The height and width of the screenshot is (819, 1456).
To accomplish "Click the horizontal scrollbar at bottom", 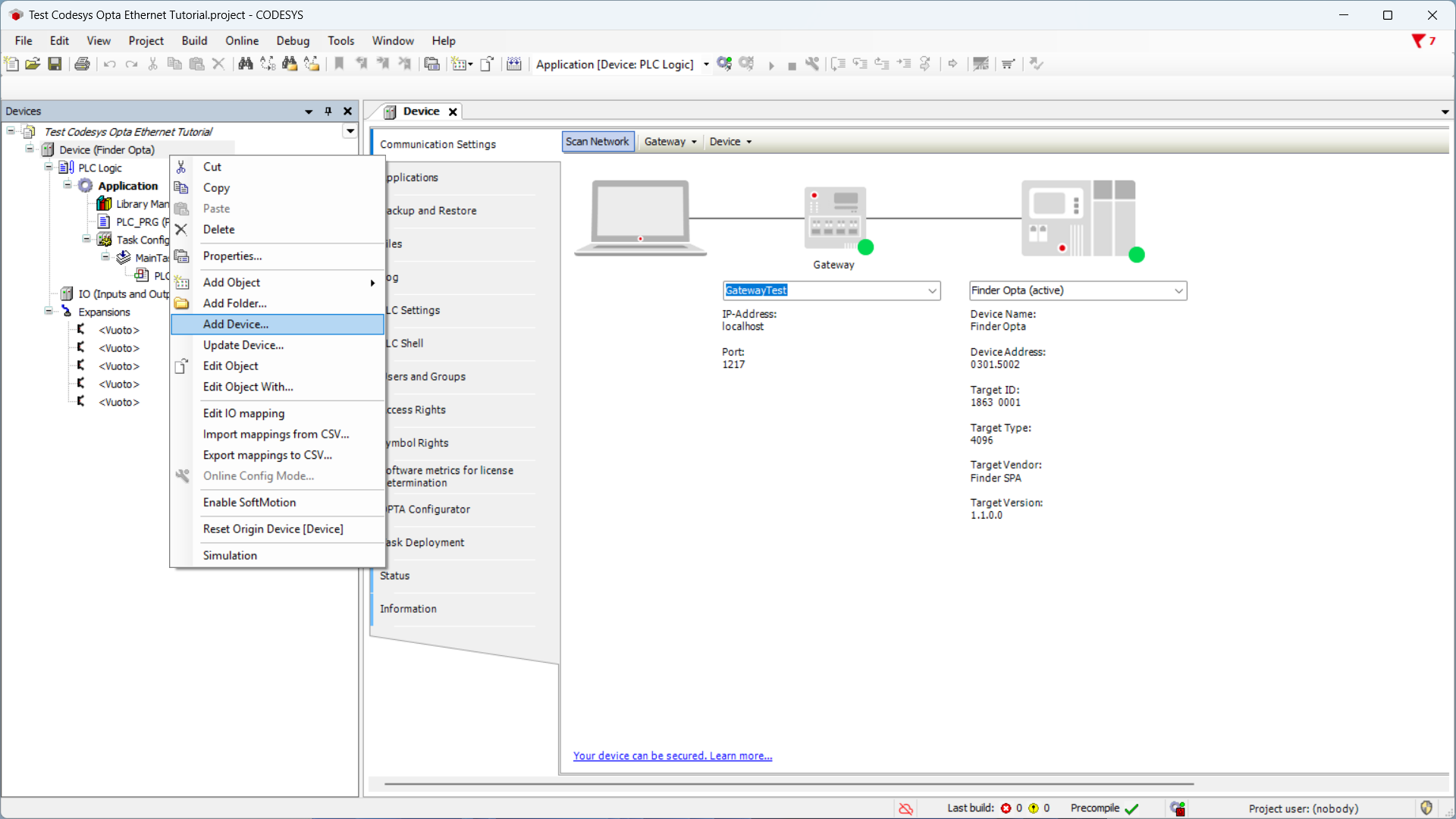I will tap(789, 784).
